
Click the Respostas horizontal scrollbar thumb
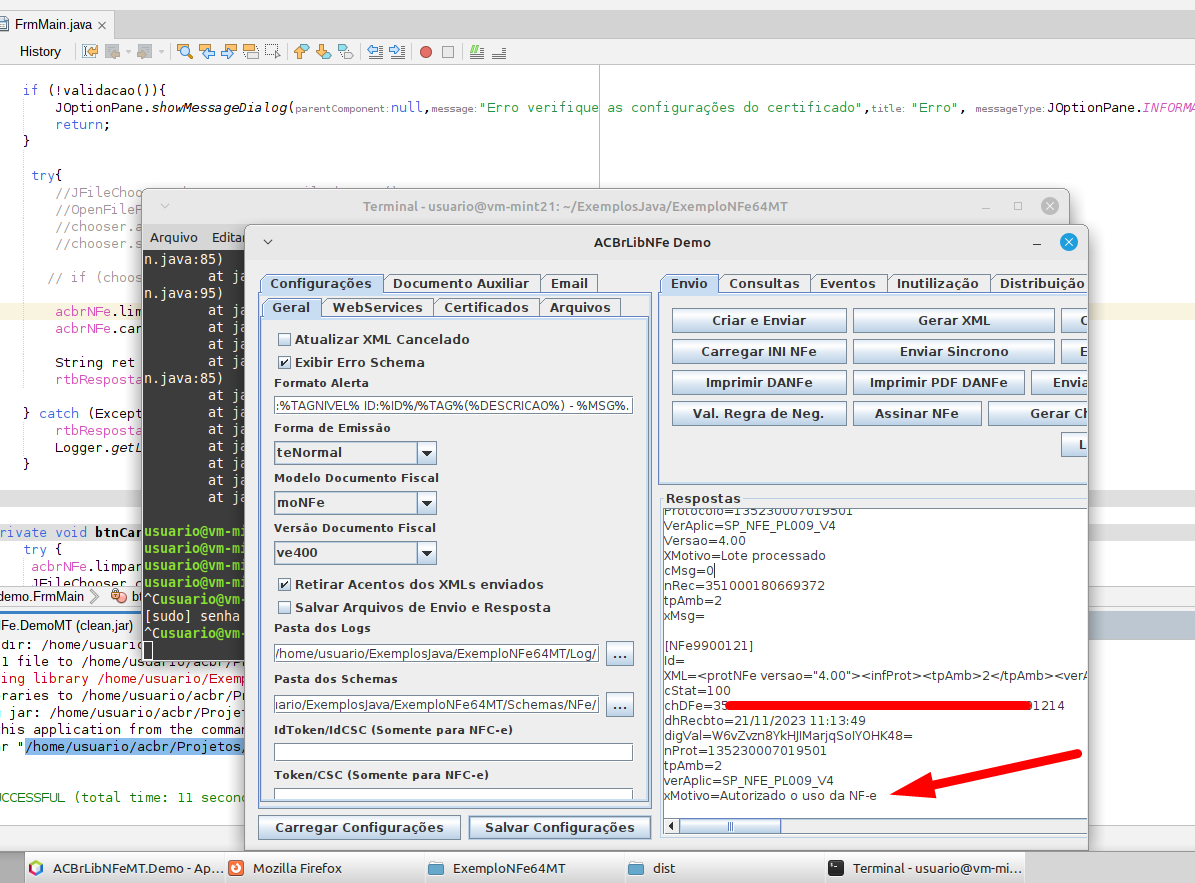coord(730,827)
